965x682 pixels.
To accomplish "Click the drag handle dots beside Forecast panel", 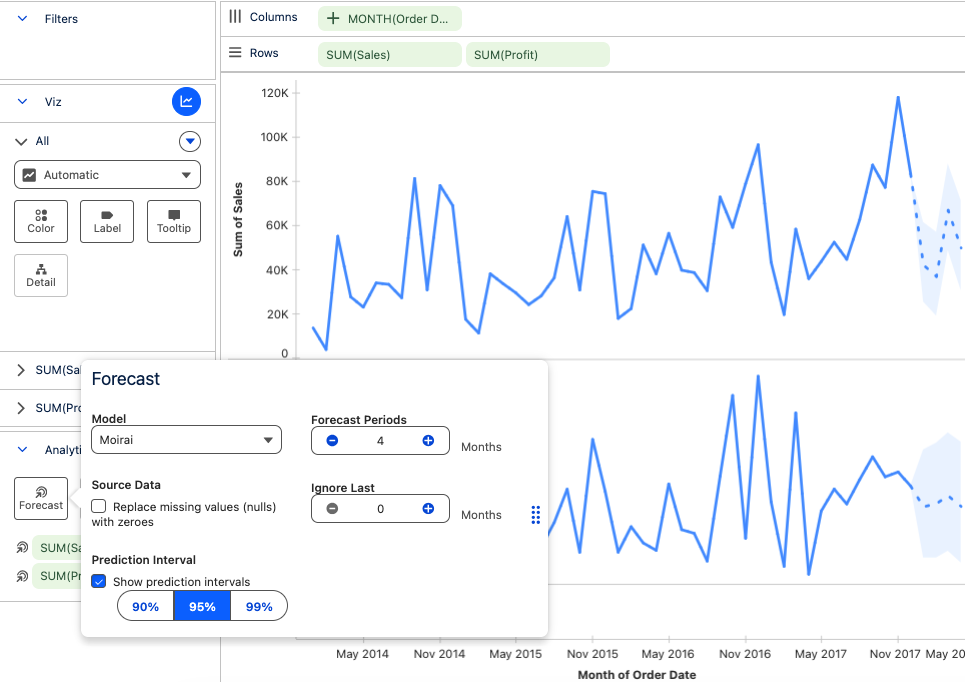I will (x=536, y=515).
